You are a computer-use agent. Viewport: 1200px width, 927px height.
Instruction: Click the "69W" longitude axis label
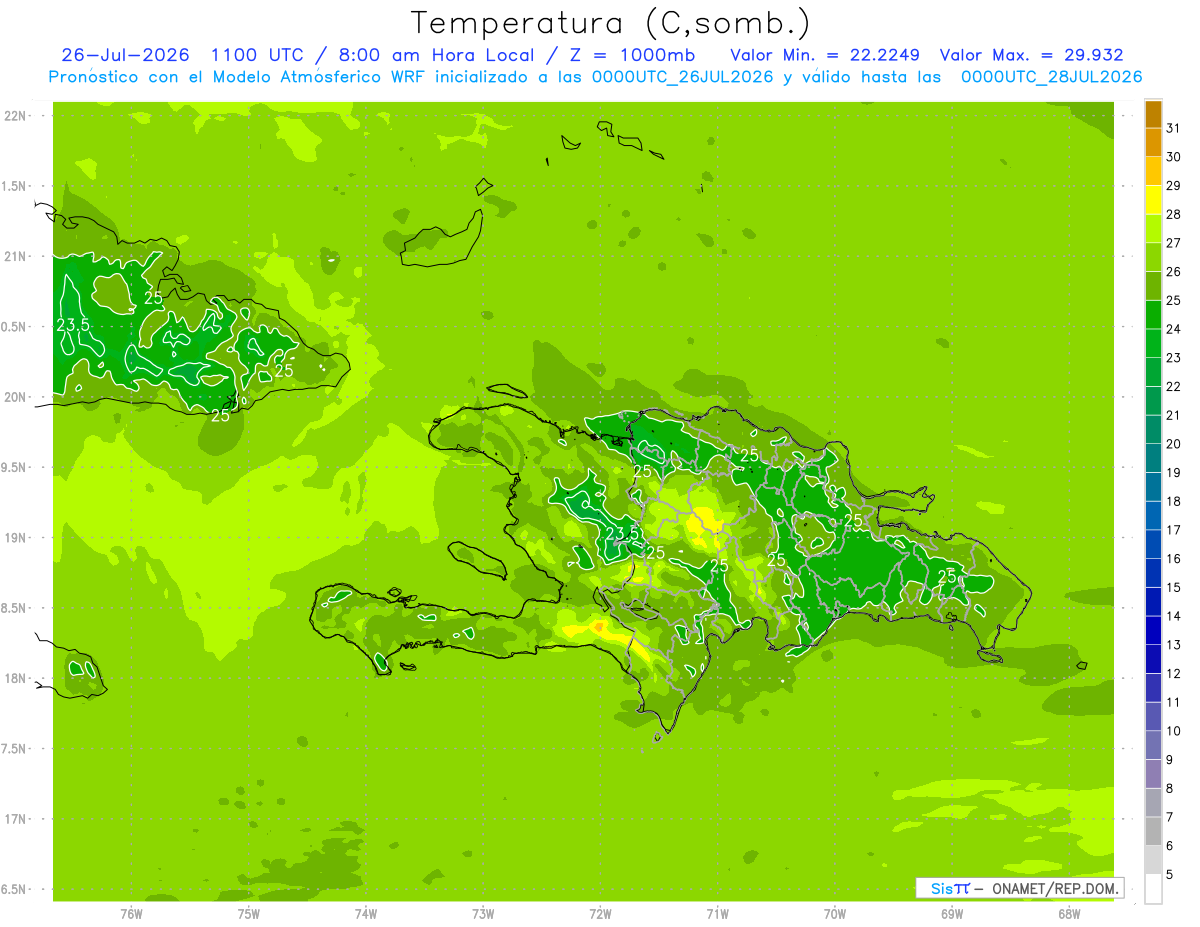click(x=952, y=913)
